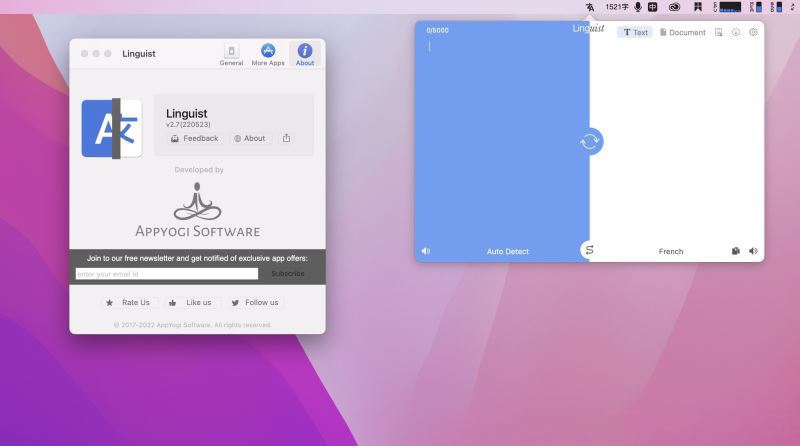Open the translator settings gear icon

tap(753, 32)
